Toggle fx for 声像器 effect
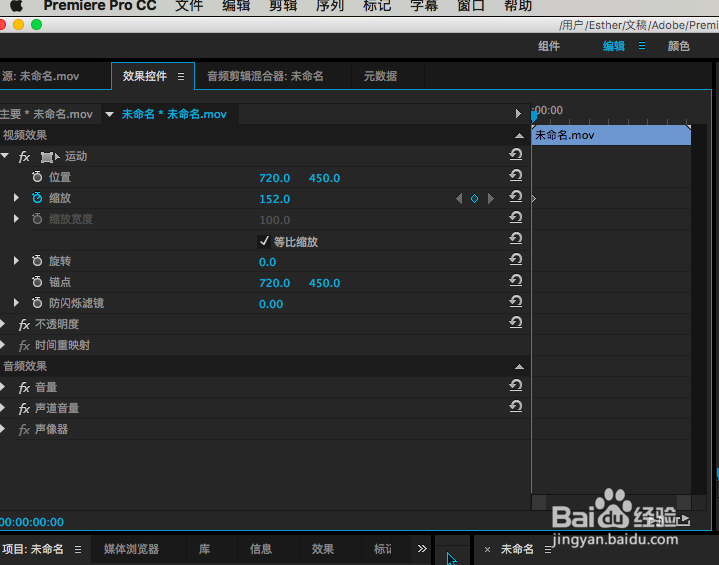The width and height of the screenshot is (719, 565). pos(24,430)
